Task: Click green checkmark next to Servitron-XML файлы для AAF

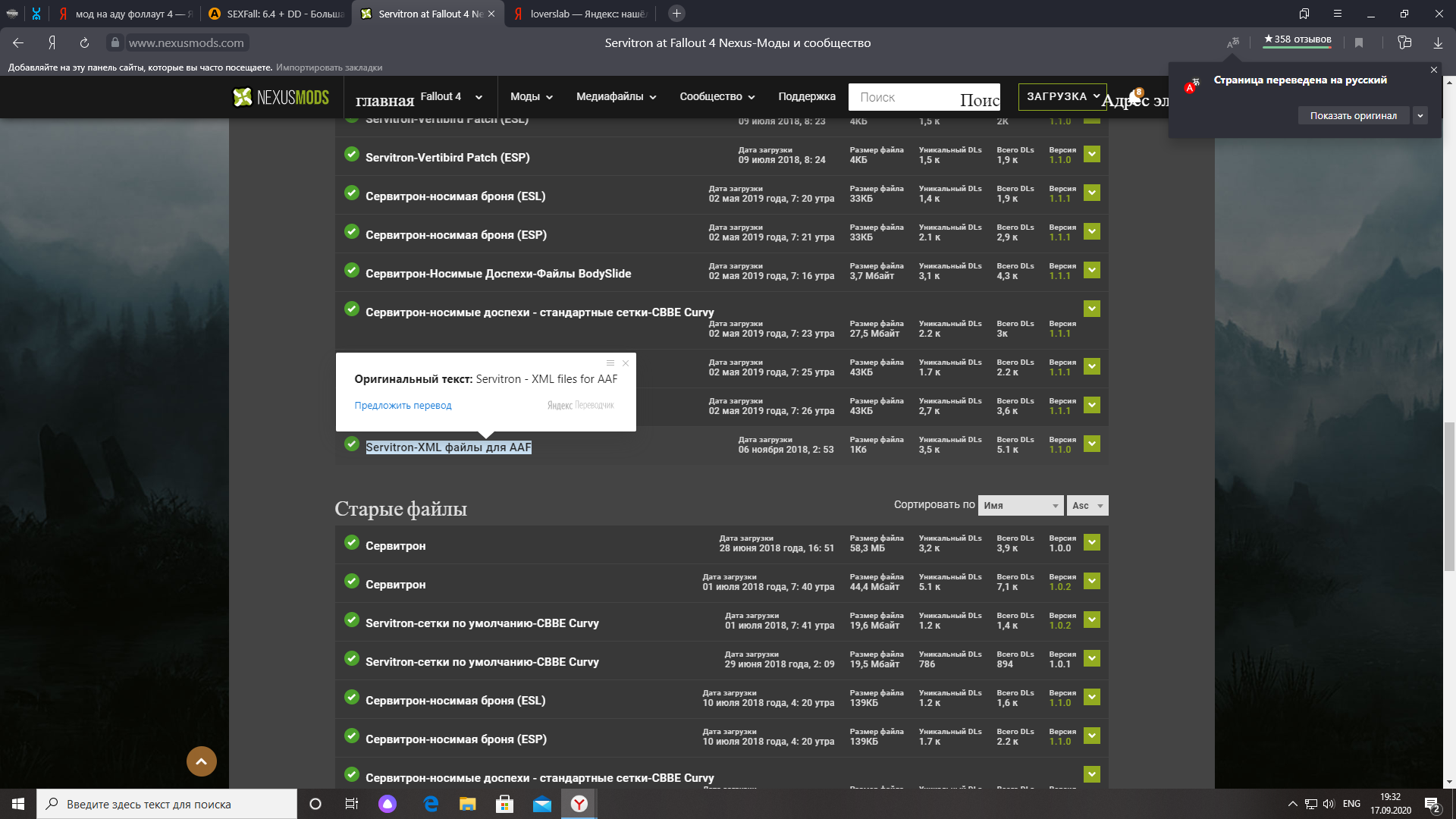Action: [352, 444]
